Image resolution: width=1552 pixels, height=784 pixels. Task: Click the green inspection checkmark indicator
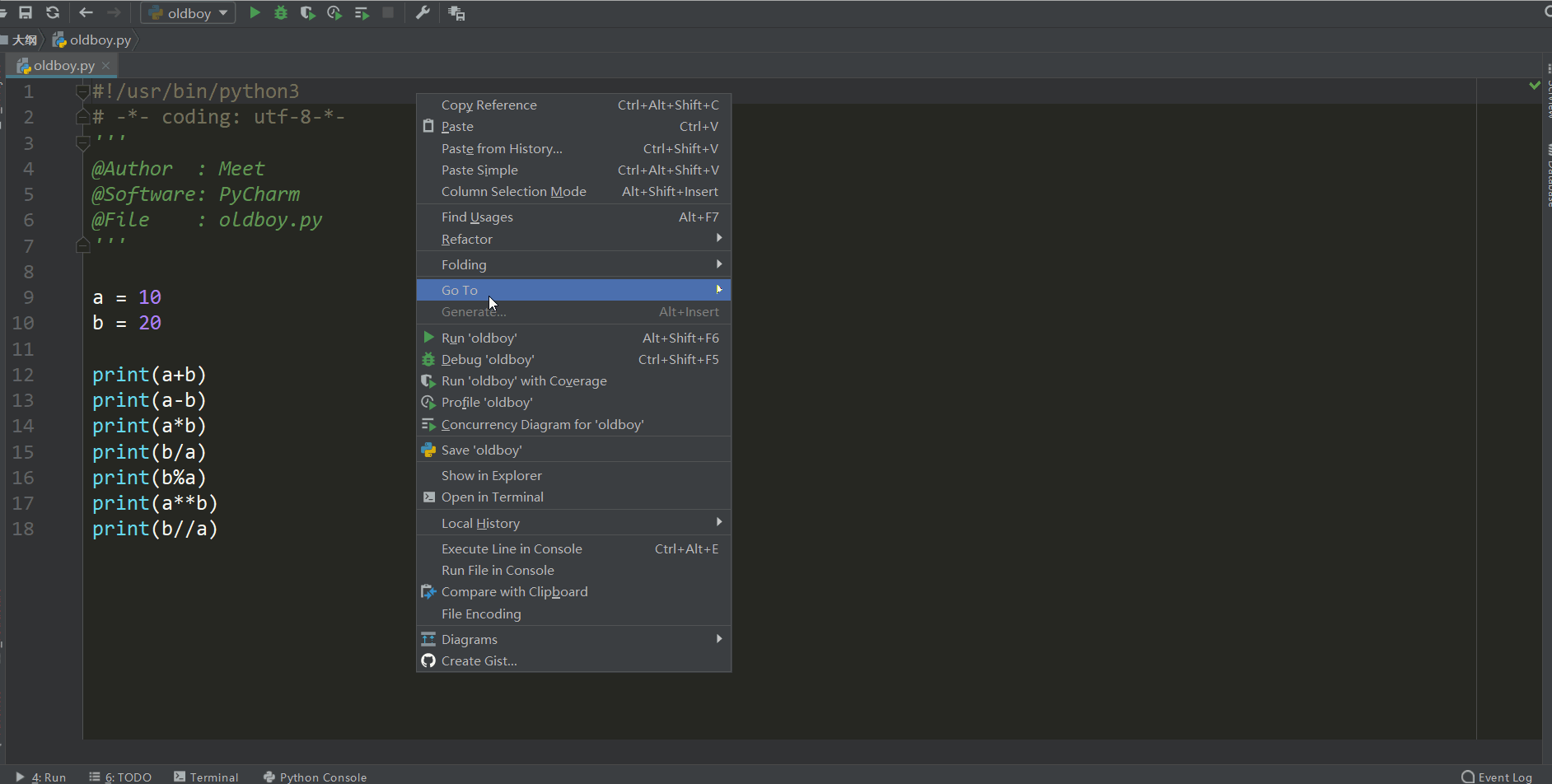(1535, 85)
